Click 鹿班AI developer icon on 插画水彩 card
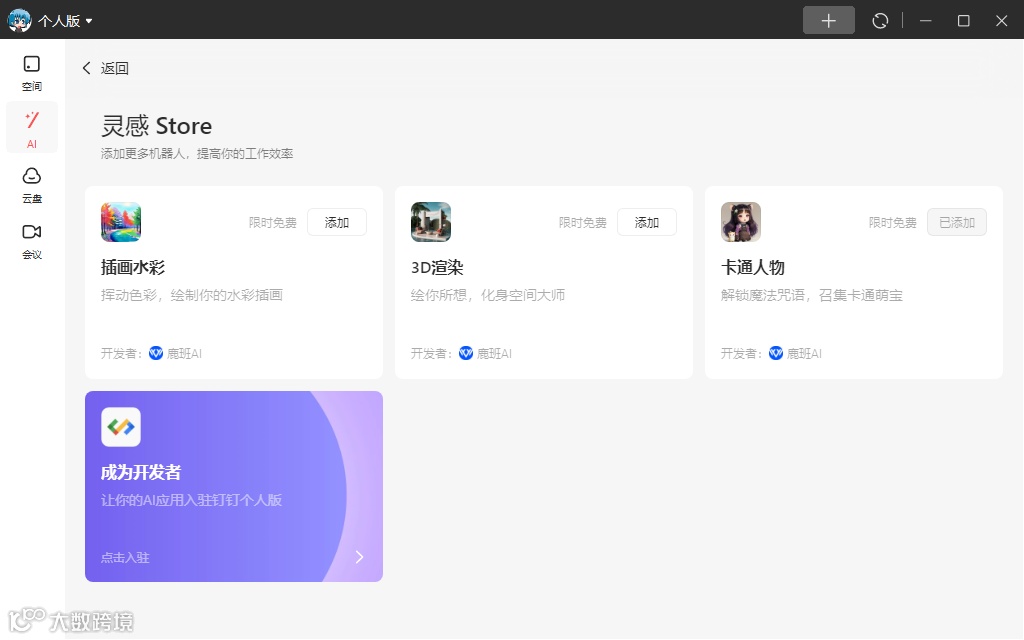 click(x=156, y=353)
